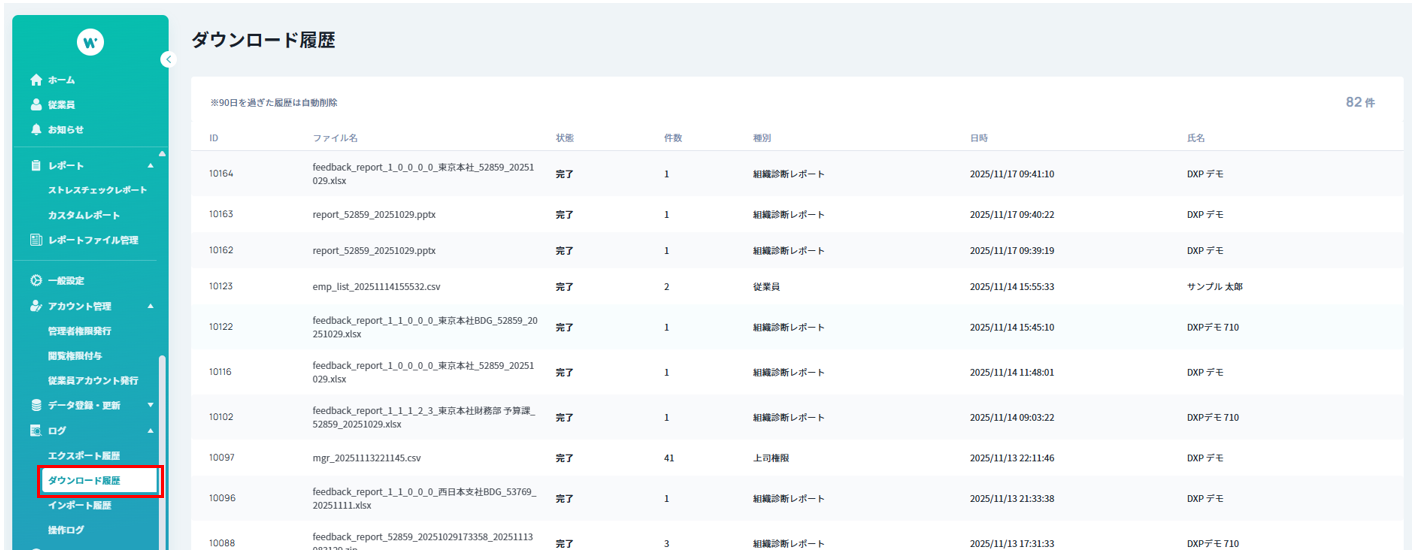Click file mgr_20251113221145.csv
Image resolution: width=1419 pixels, height=552 pixels.
tap(367, 458)
